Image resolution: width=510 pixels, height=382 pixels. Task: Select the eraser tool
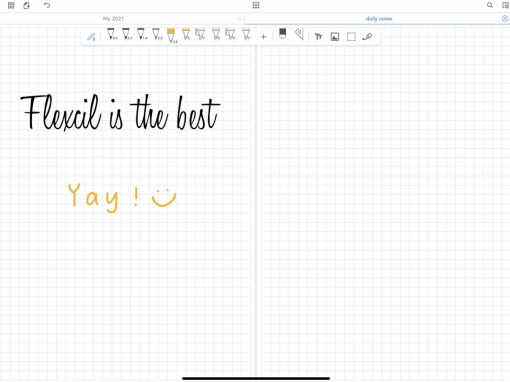click(282, 34)
